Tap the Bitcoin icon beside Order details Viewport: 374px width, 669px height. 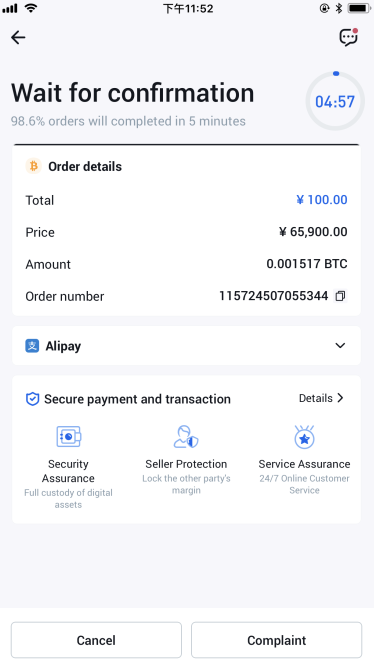[x=34, y=166]
